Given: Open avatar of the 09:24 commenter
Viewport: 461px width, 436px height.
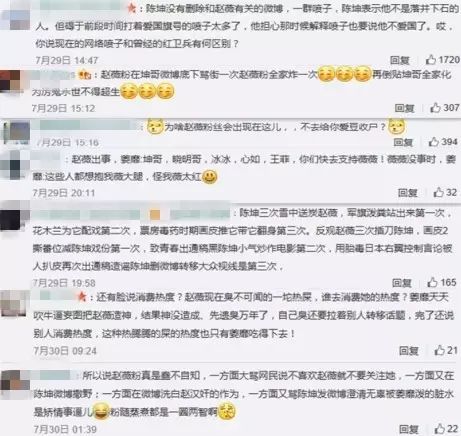Looking at the screenshot, I should click(14, 303).
